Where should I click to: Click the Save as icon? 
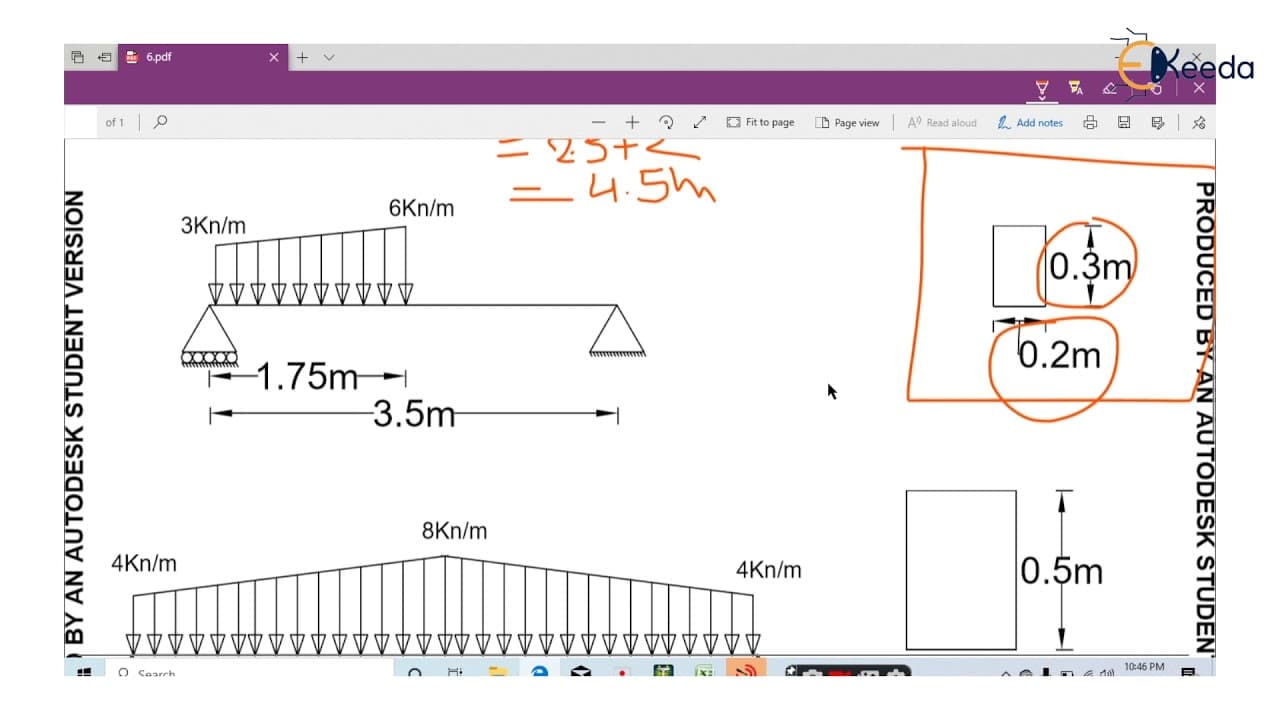(1158, 122)
